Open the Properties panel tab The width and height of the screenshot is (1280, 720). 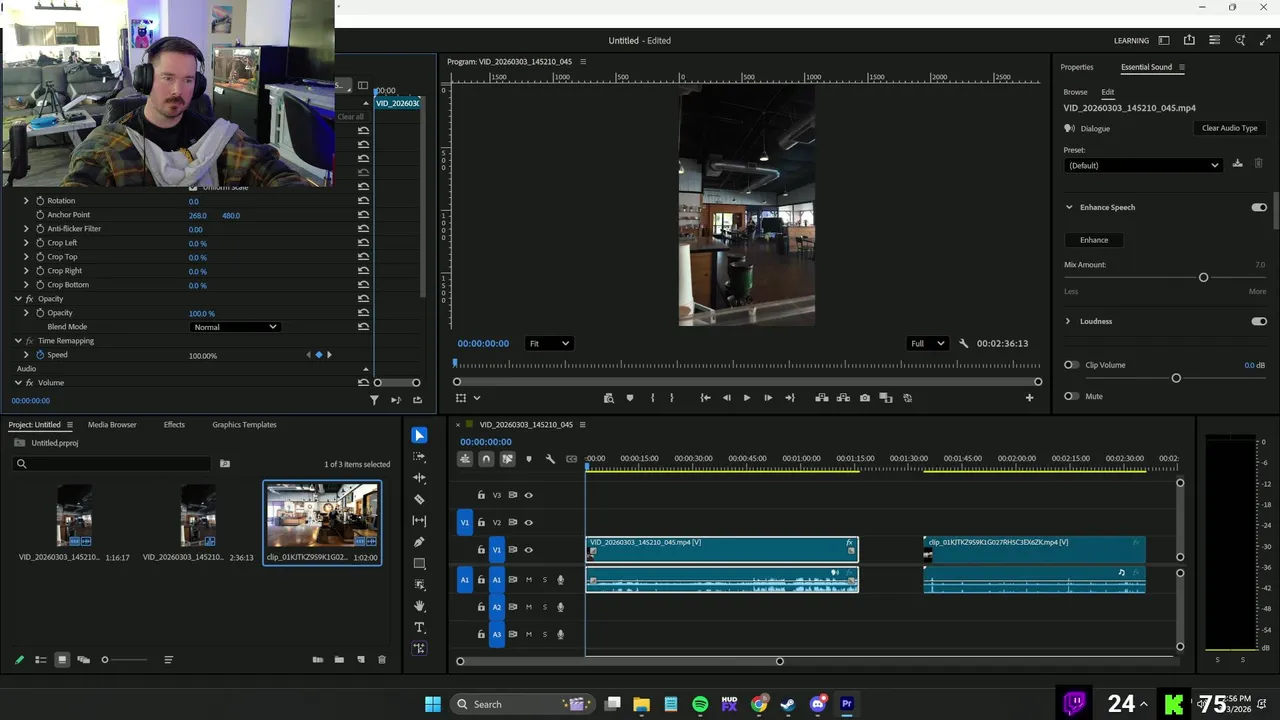(x=1076, y=67)
